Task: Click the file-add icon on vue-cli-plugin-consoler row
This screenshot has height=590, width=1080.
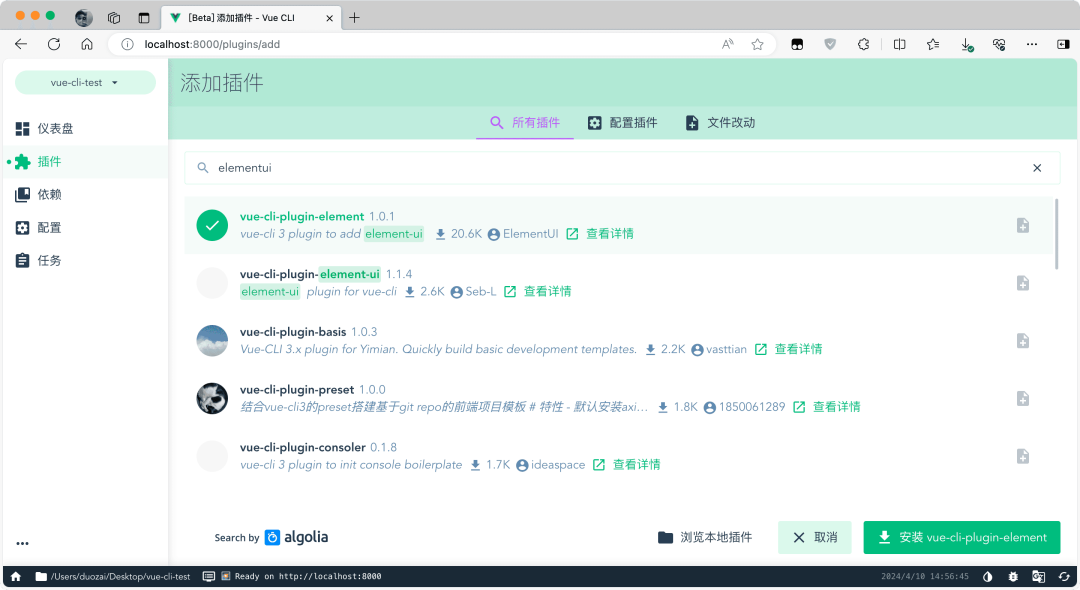Action: [1023, 456]
